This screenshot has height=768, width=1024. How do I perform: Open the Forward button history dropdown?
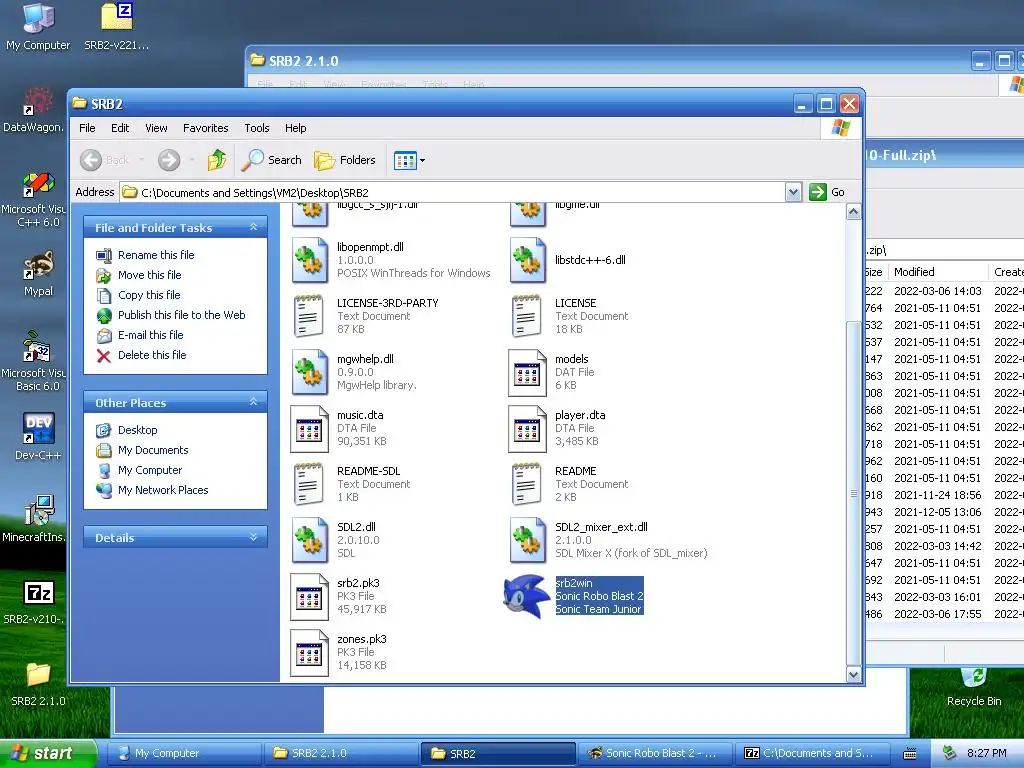click(192, 160)
